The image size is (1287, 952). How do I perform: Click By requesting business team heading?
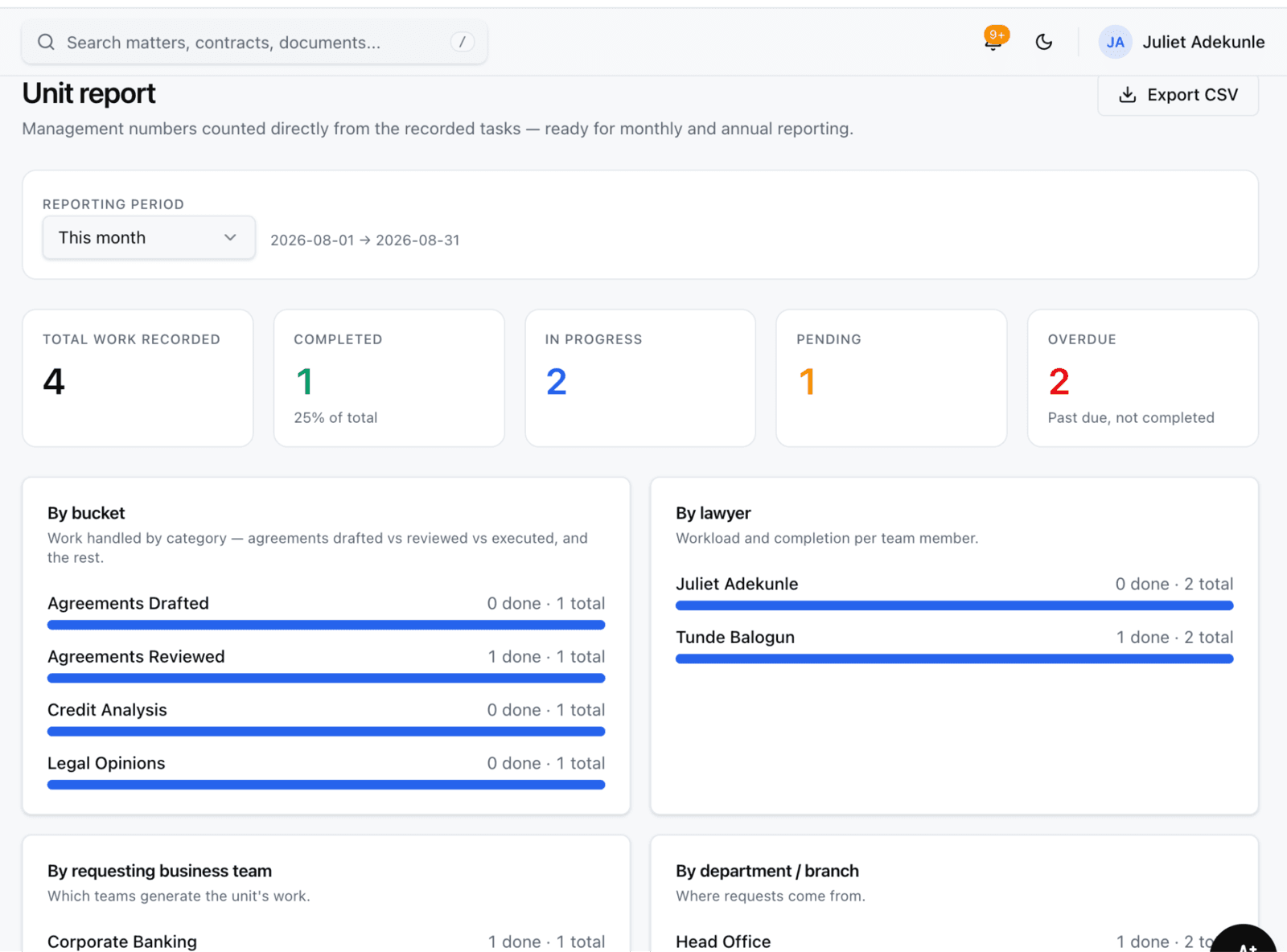[159, 871]
